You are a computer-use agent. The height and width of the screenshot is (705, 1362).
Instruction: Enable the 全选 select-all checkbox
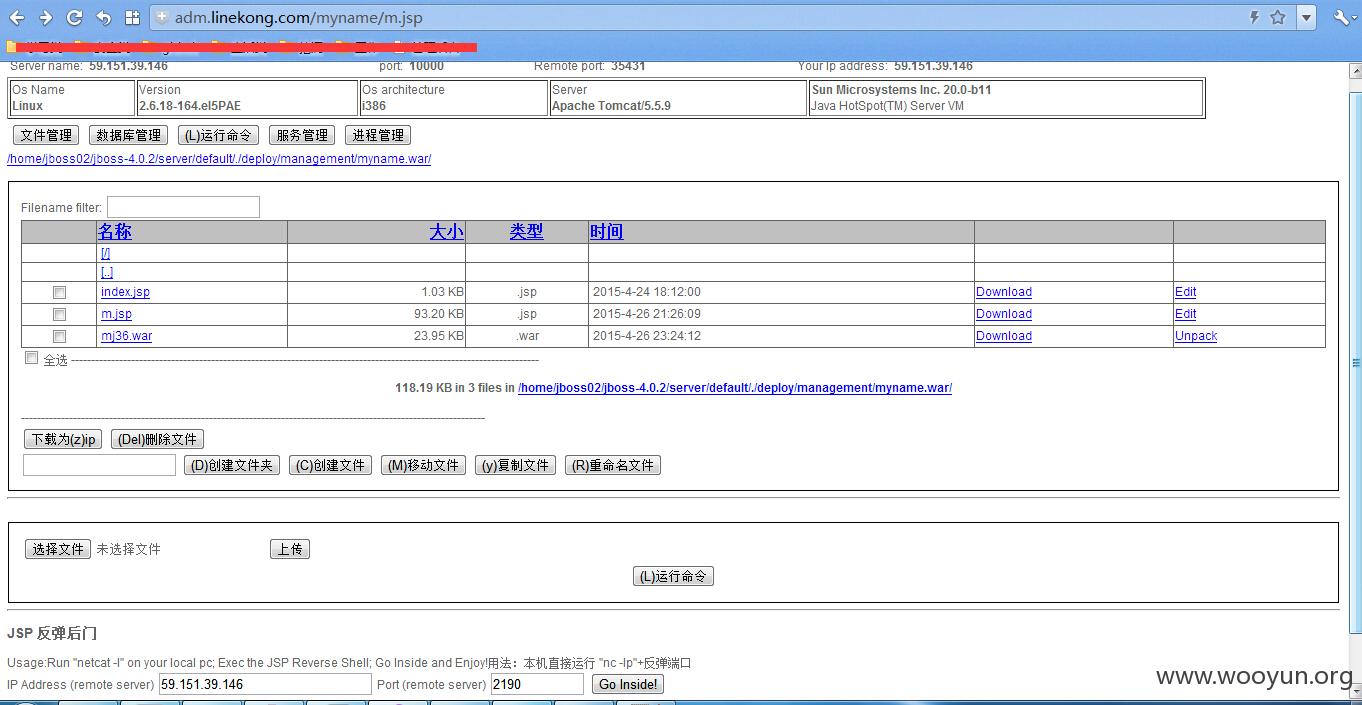pos(31,358)
